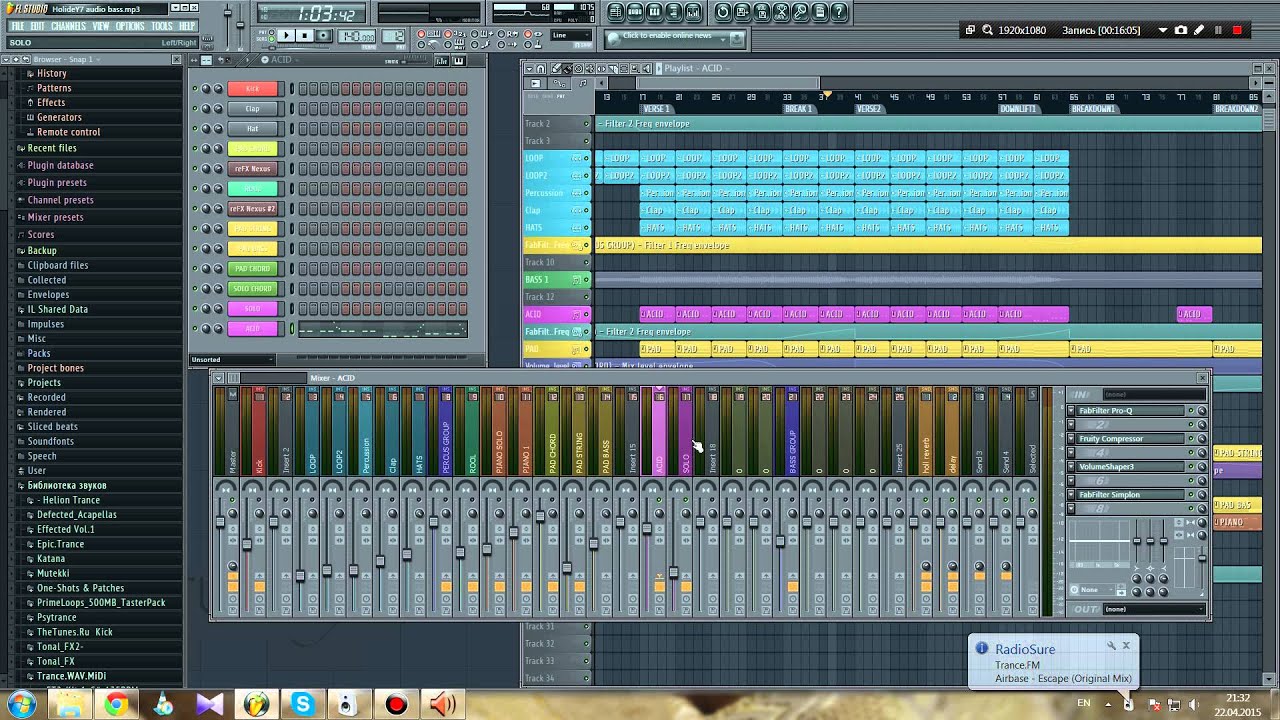Screen dimensions: 1280x720
Task: Show the step sequencer via toolbar icon
Action: click(636, 12)
